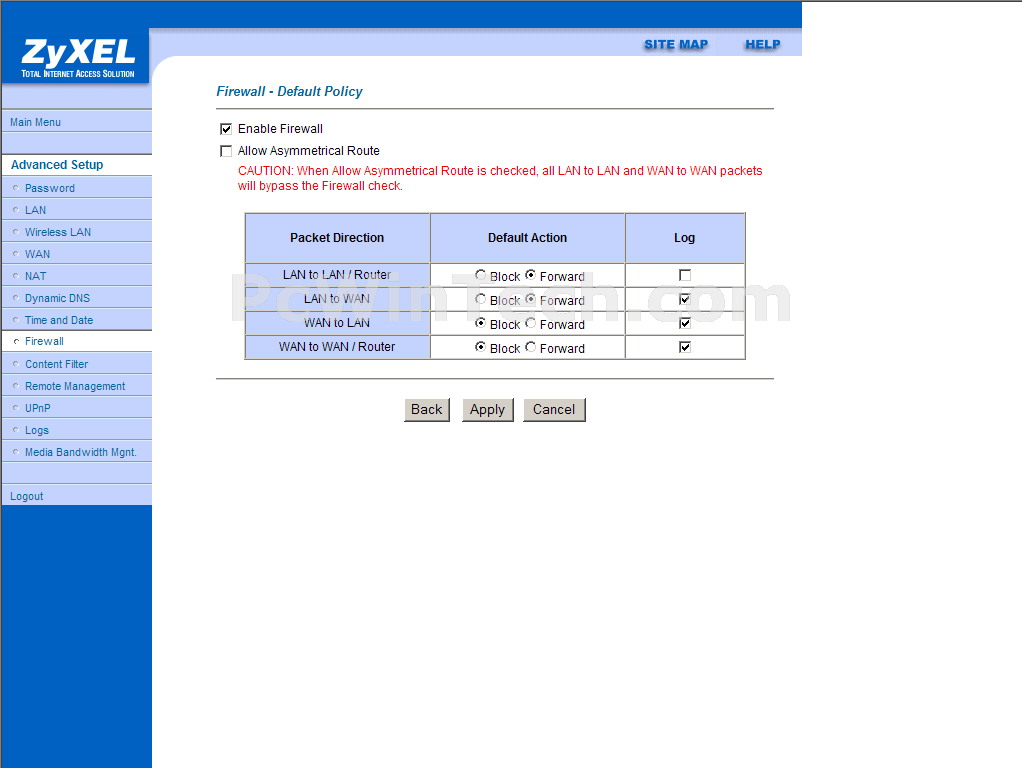Viewport: 1022px width, 768px height.
Task: Select Block for WAN to WAN / Router
Action: pyautogui.click(x=480, y=347)
